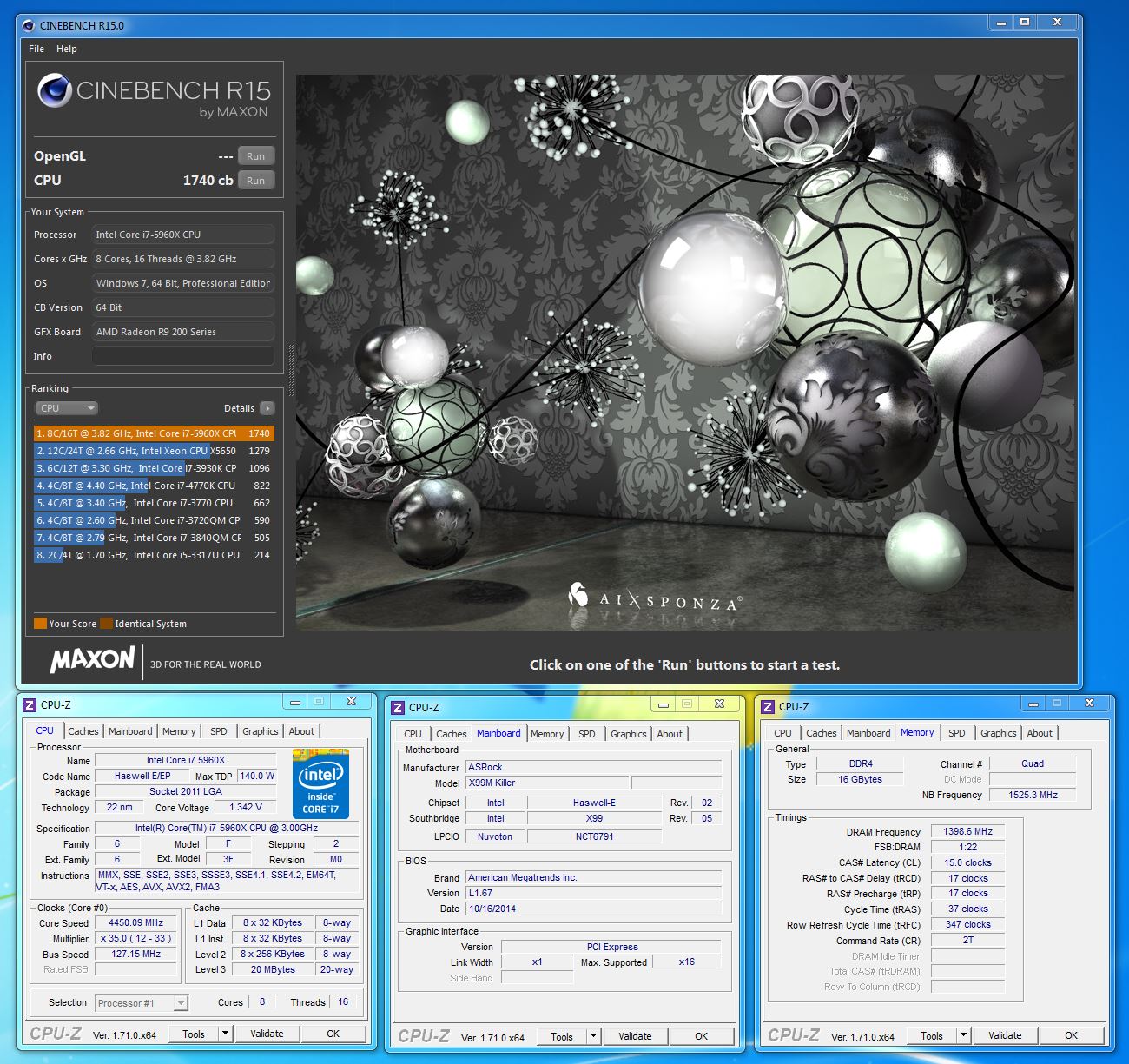Switch to Graphics tab in left CPU-Z
This screenshot has height=1064, width=1129.
point(261,731)
